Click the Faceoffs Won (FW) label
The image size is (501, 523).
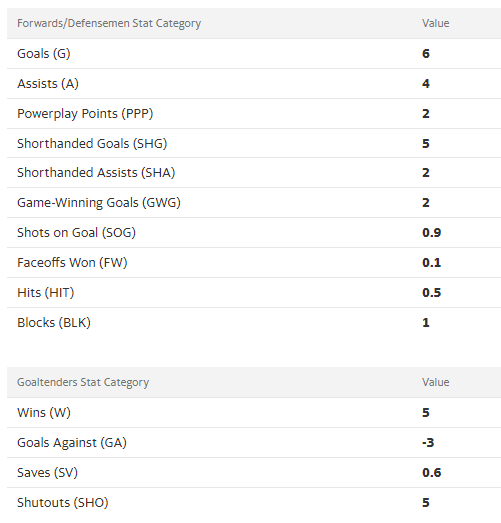point(72,263)
